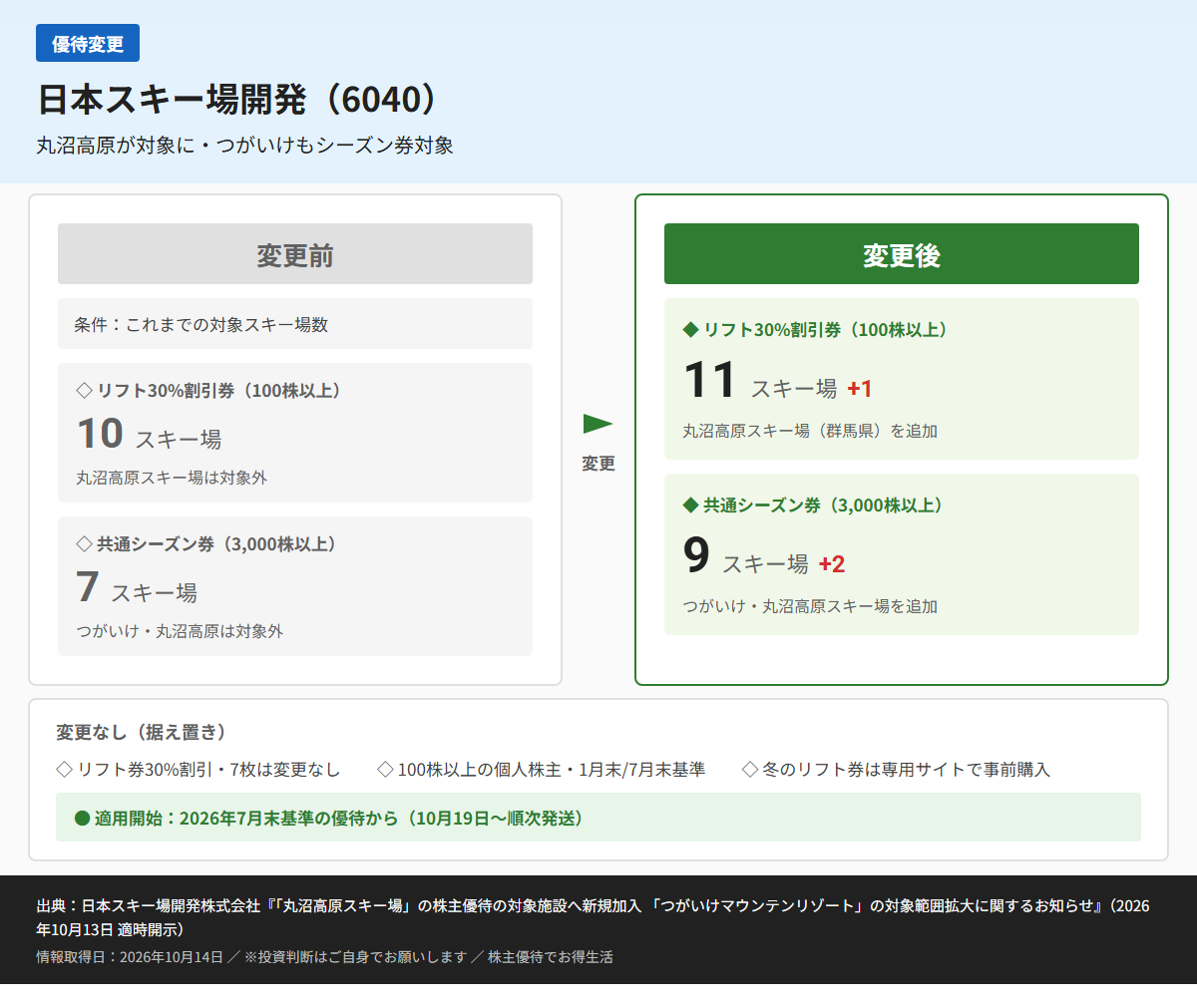Click the 出典 source citation text
The image size is (1197, 1008).
[x=593, y=917]
